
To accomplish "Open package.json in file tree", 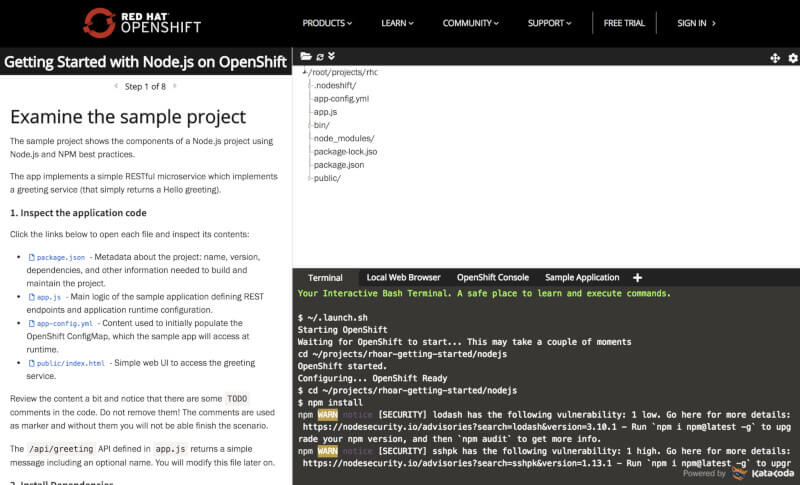I will (339, 165).
